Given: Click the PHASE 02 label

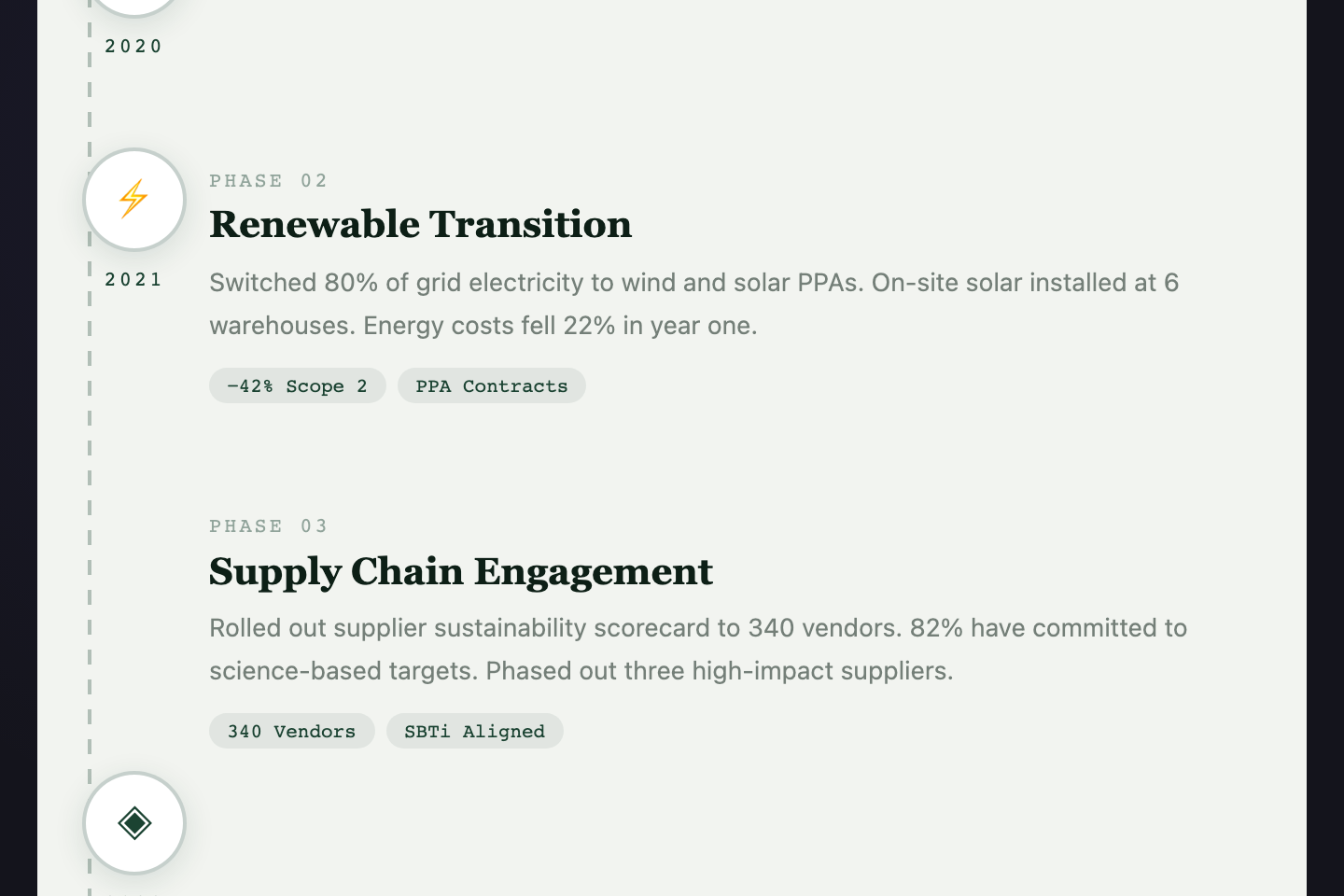Looking at the screenshot, I should (x=269, y=180).
